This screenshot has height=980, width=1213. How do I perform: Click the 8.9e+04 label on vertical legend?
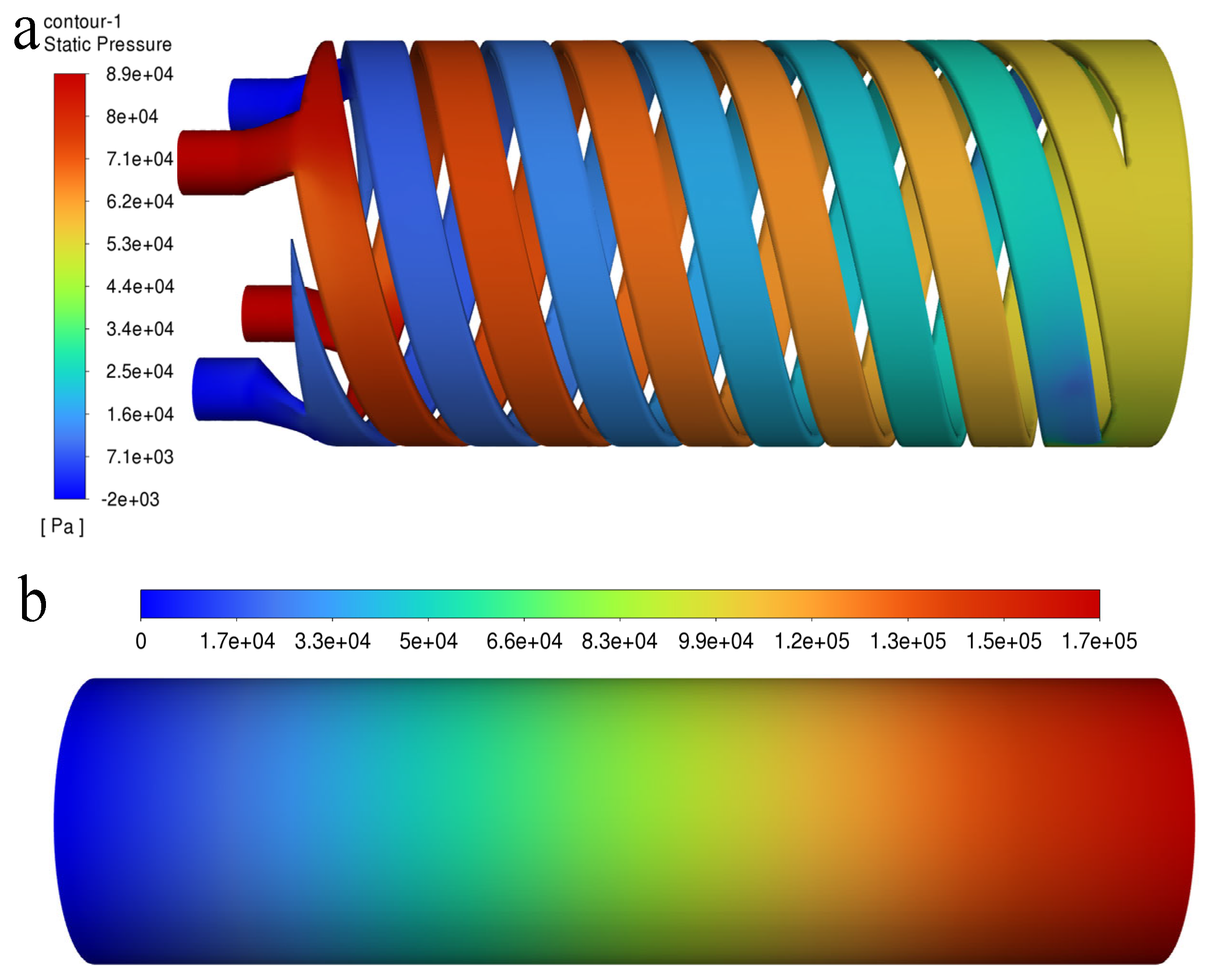click(x=139, y=74)
